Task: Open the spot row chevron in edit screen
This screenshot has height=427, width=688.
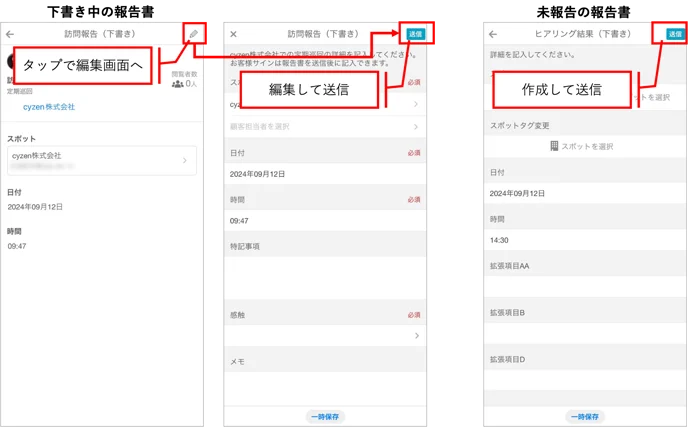Action: coord(416,104)
